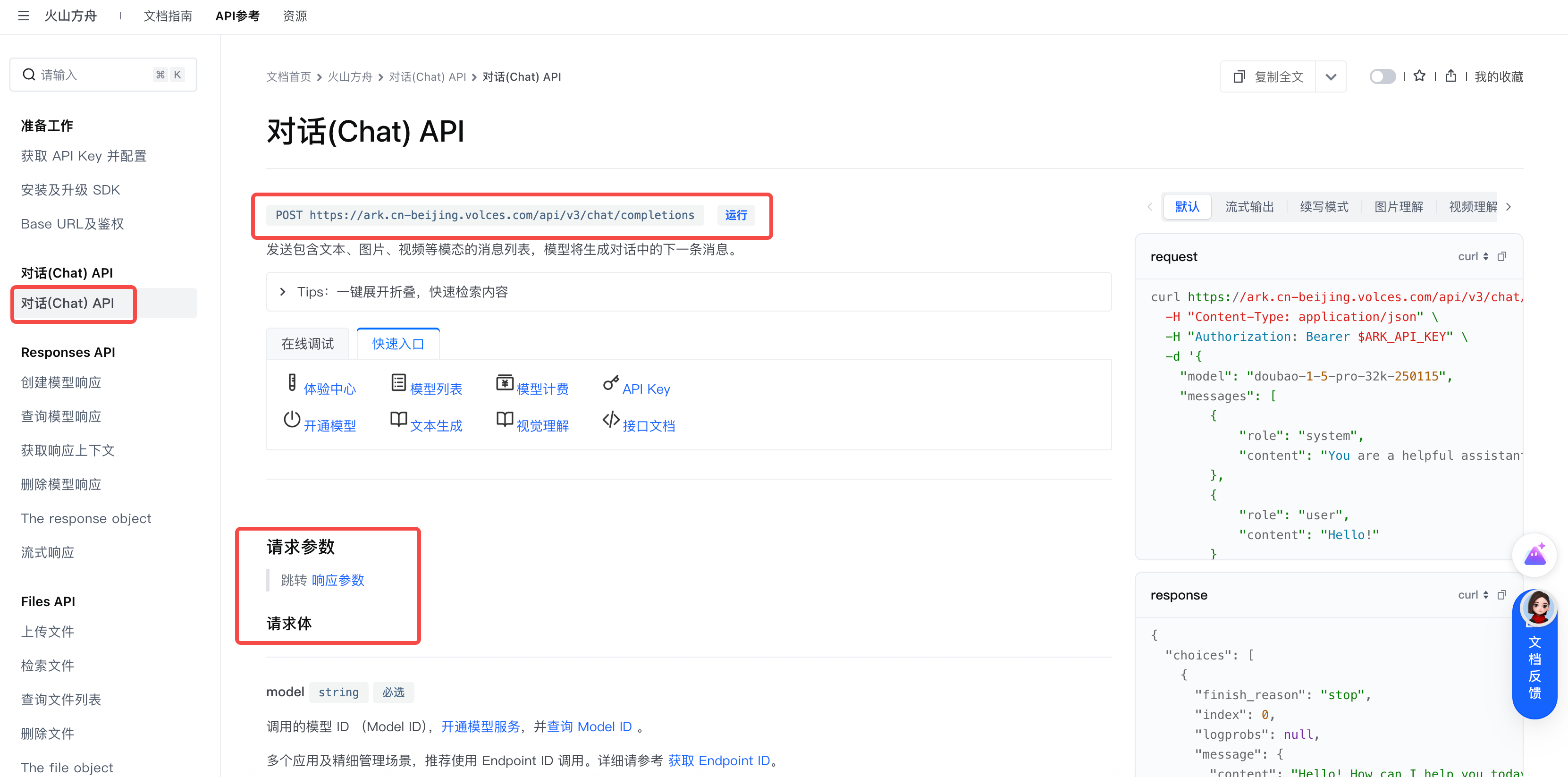Select the 默认 example tab
Viewport: 1568px width, 777px height.
pos(1187,207)
